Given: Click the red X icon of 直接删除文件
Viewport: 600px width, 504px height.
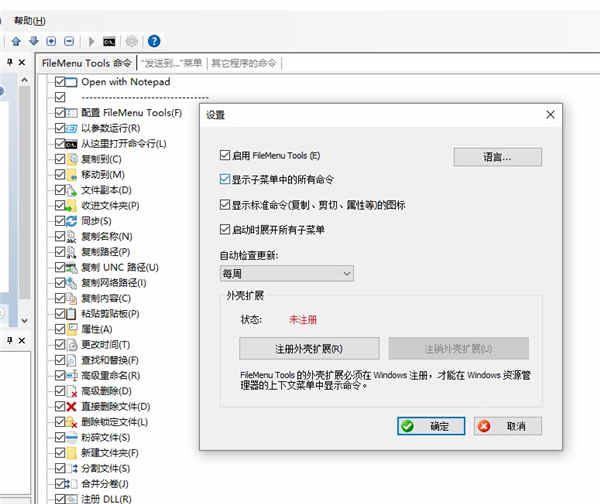Looking at the screenshot, I should 72,406.
